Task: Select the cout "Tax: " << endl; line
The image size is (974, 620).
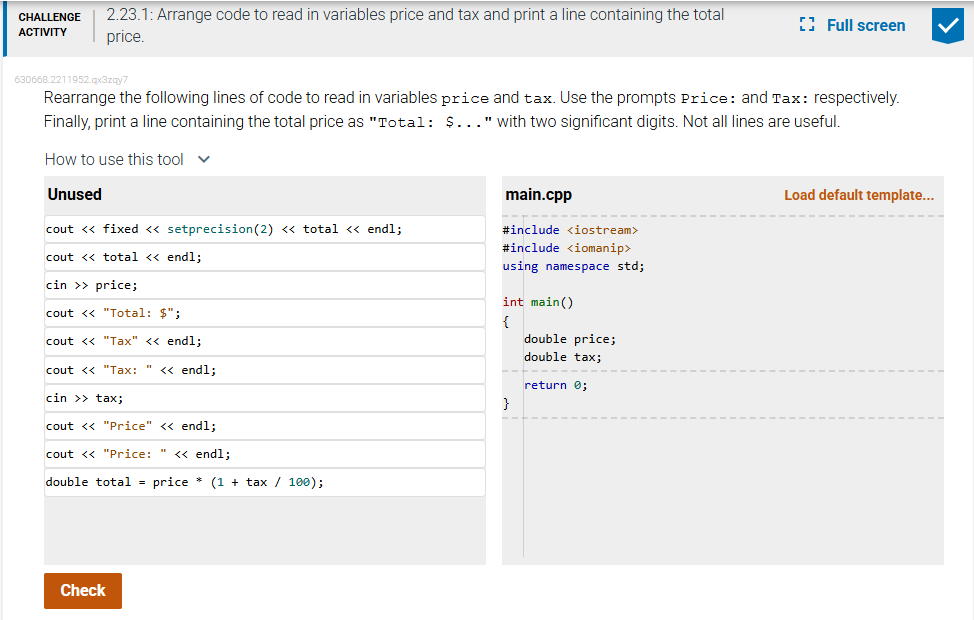Action: tap(265, 370)
